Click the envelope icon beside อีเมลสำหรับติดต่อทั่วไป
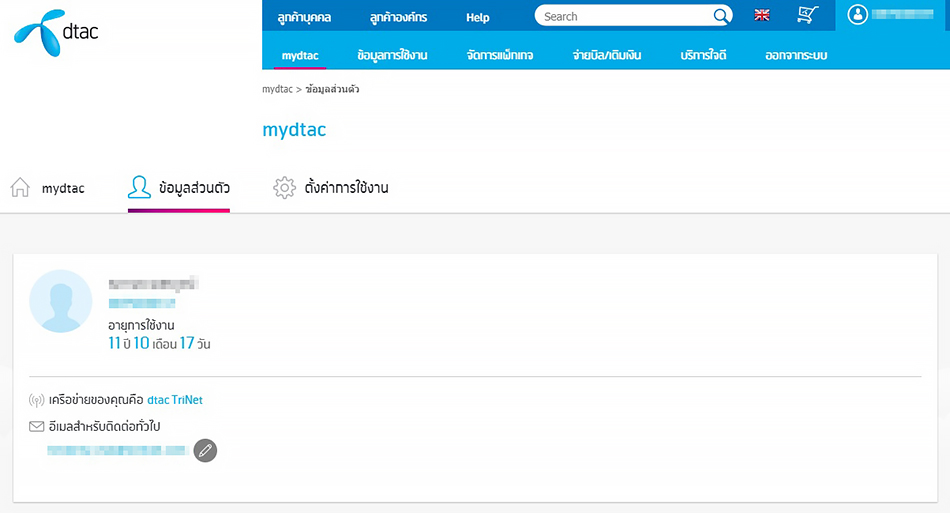Image resolution: width=950 pixels, height=513 pixels. click(x=36, y=426)
